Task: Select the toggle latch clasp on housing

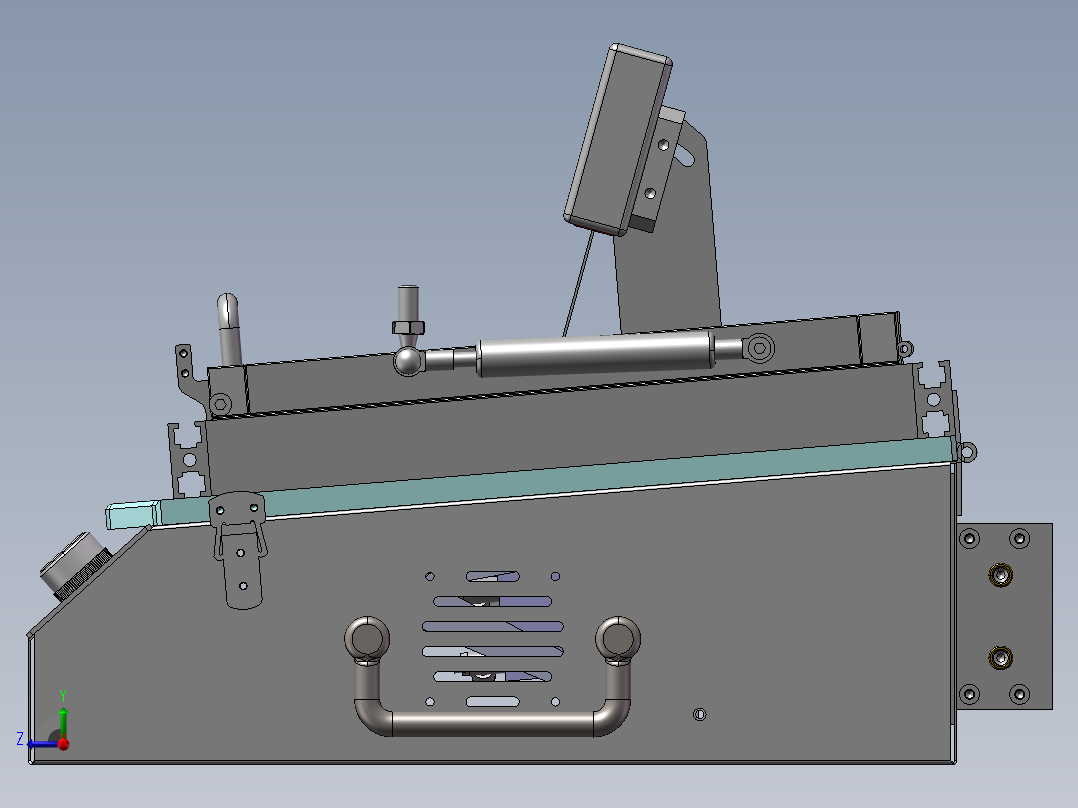Action: [239, 551]
